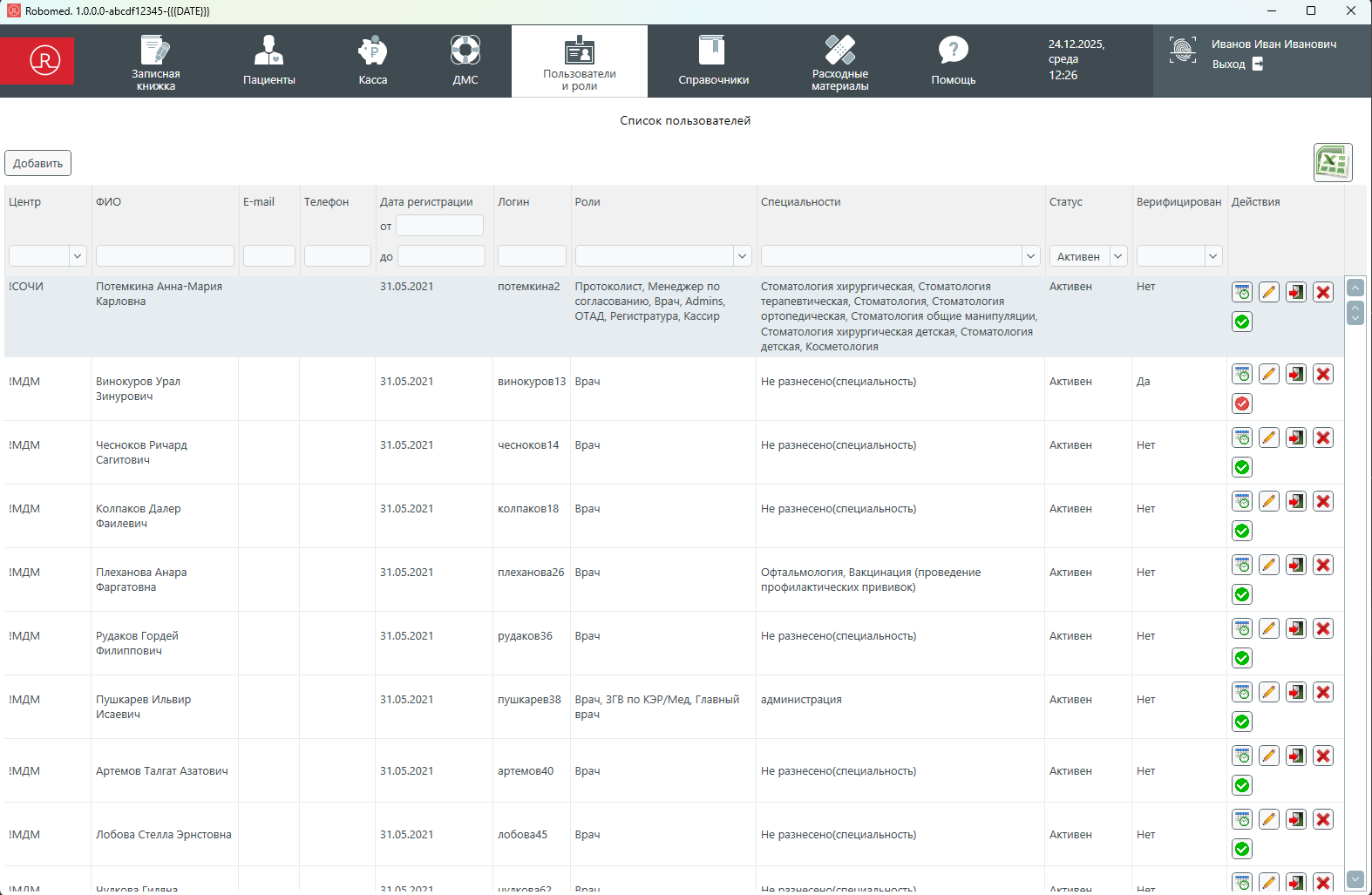Toggle green verification check for Пушкарев Ильвир
Viewport: 1372px width, 895px height.
(1242, 722)
